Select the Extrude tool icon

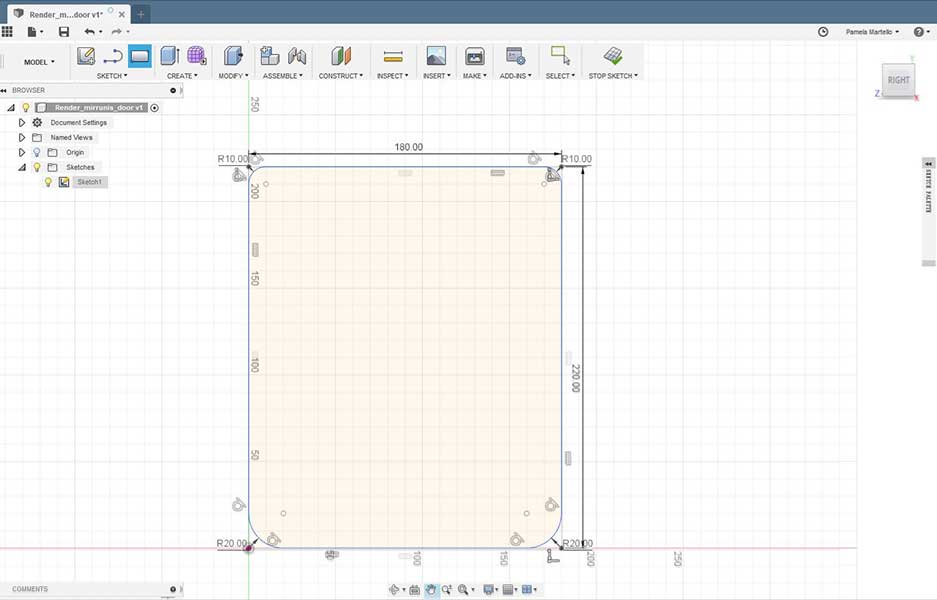tap(170, 56)
